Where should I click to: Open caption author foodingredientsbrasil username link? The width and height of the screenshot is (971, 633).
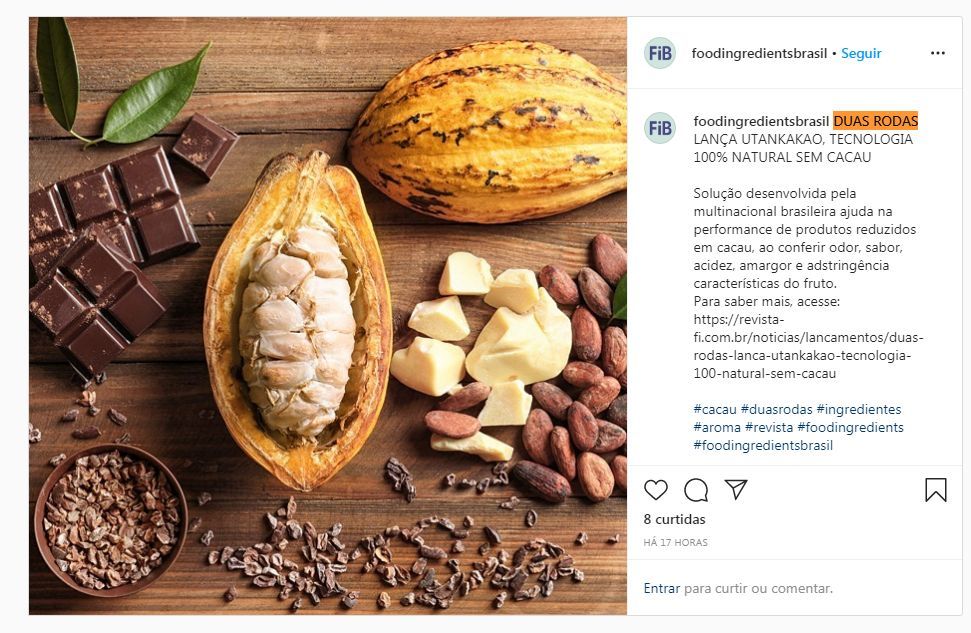[761, 121]
